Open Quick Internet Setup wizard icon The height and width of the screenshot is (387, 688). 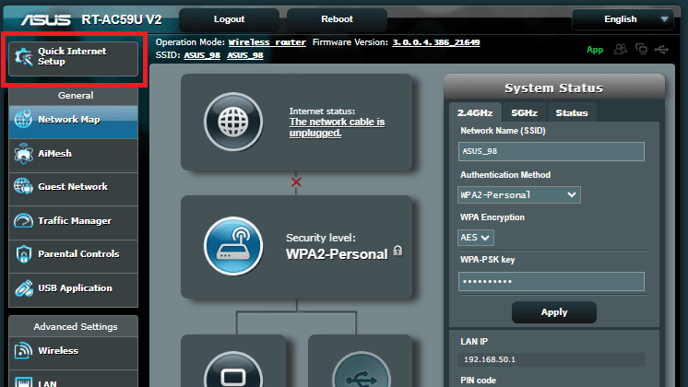[x=23, y=57]
